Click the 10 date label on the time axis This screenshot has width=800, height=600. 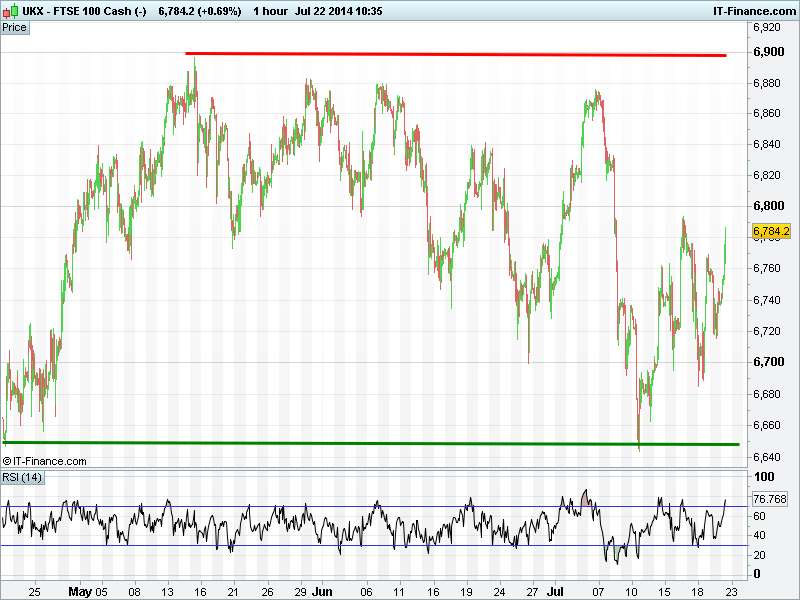click(x=632, y=592)
